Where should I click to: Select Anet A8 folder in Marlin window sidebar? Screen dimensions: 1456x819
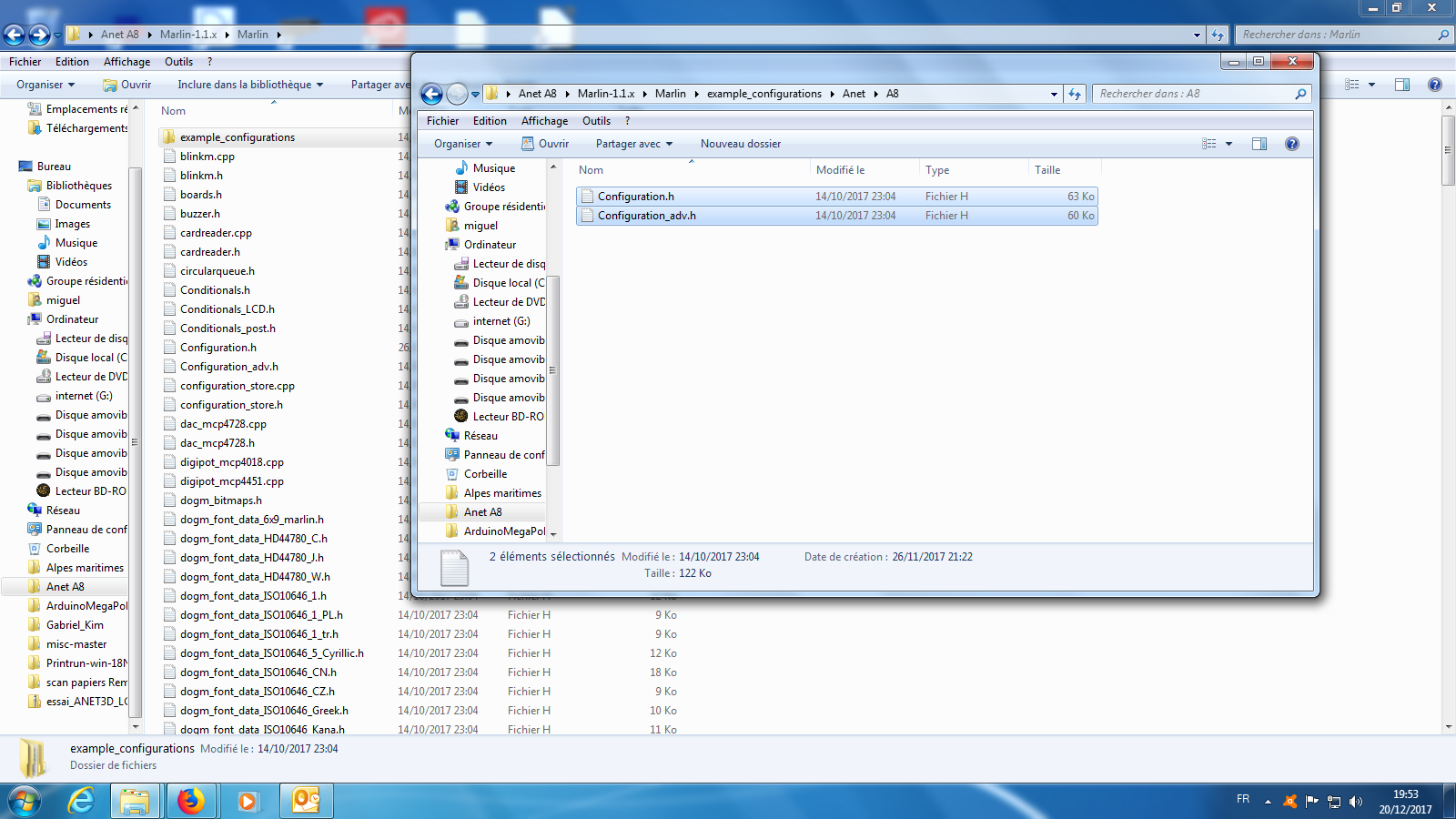(66, 587)
